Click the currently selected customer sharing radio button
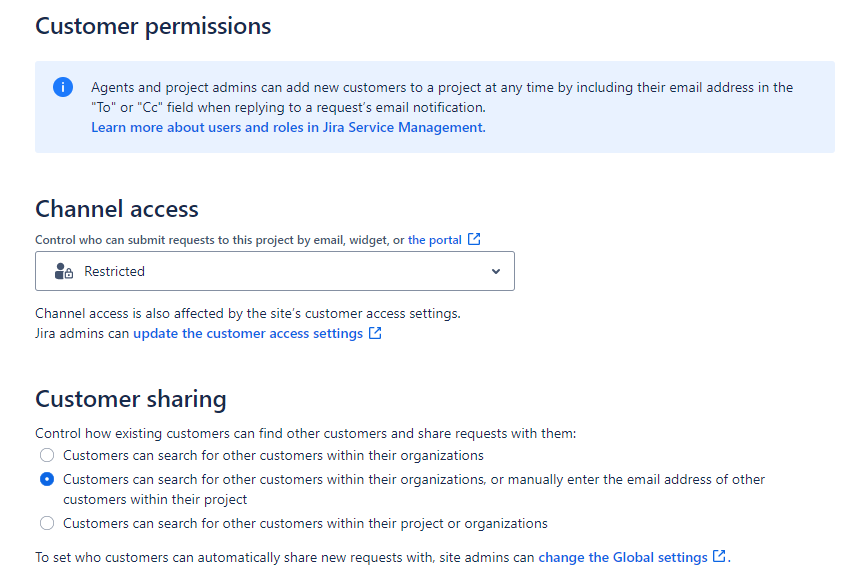Viewport: 851px width, 586px height. point(47,479)
